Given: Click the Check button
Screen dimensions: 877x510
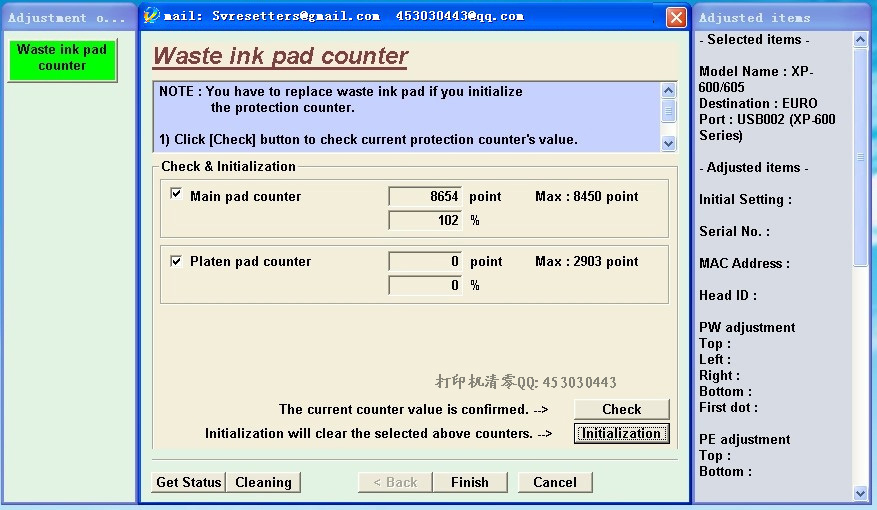Looking at the screenshot, I should click(621, 409).
